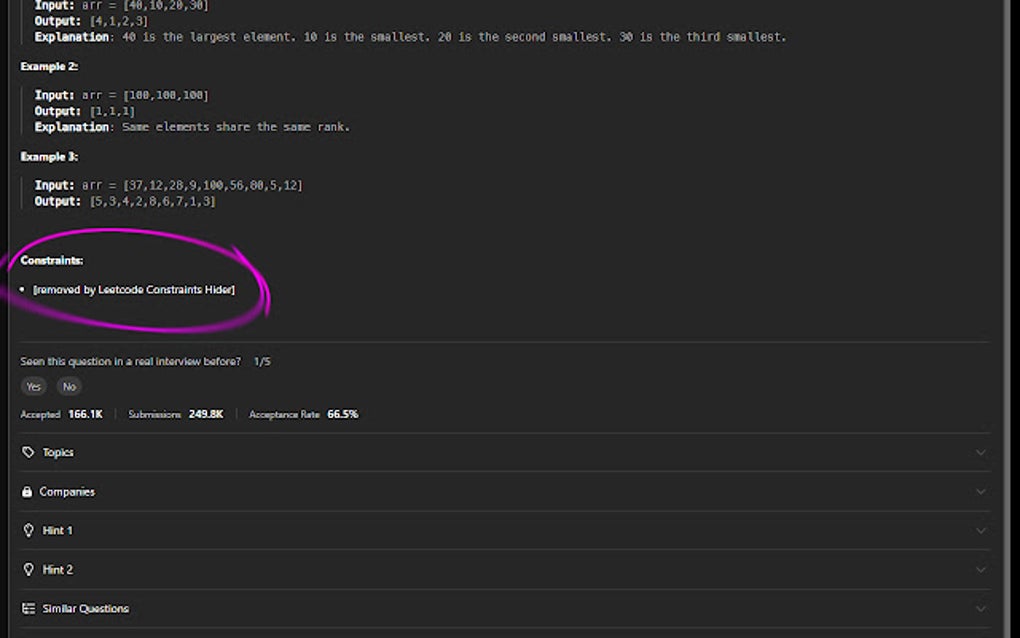Image resolution: width=1020 pixels, height=638 pixels.
Task: Expand Topics using its chevron
Action: click(x=981, y=452)
